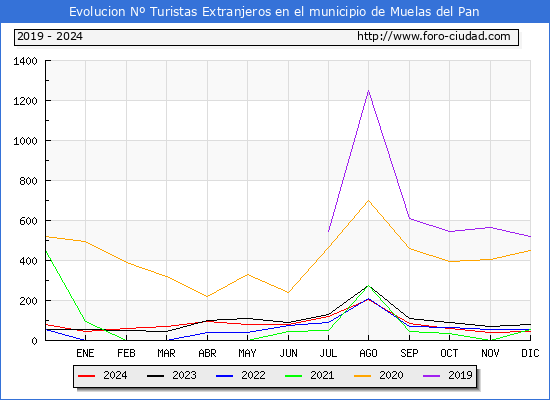Image resolution: width=550 pixels, height=400 pixels.
Task: Click the 1000 y-axis value
Action: point(25,141)
